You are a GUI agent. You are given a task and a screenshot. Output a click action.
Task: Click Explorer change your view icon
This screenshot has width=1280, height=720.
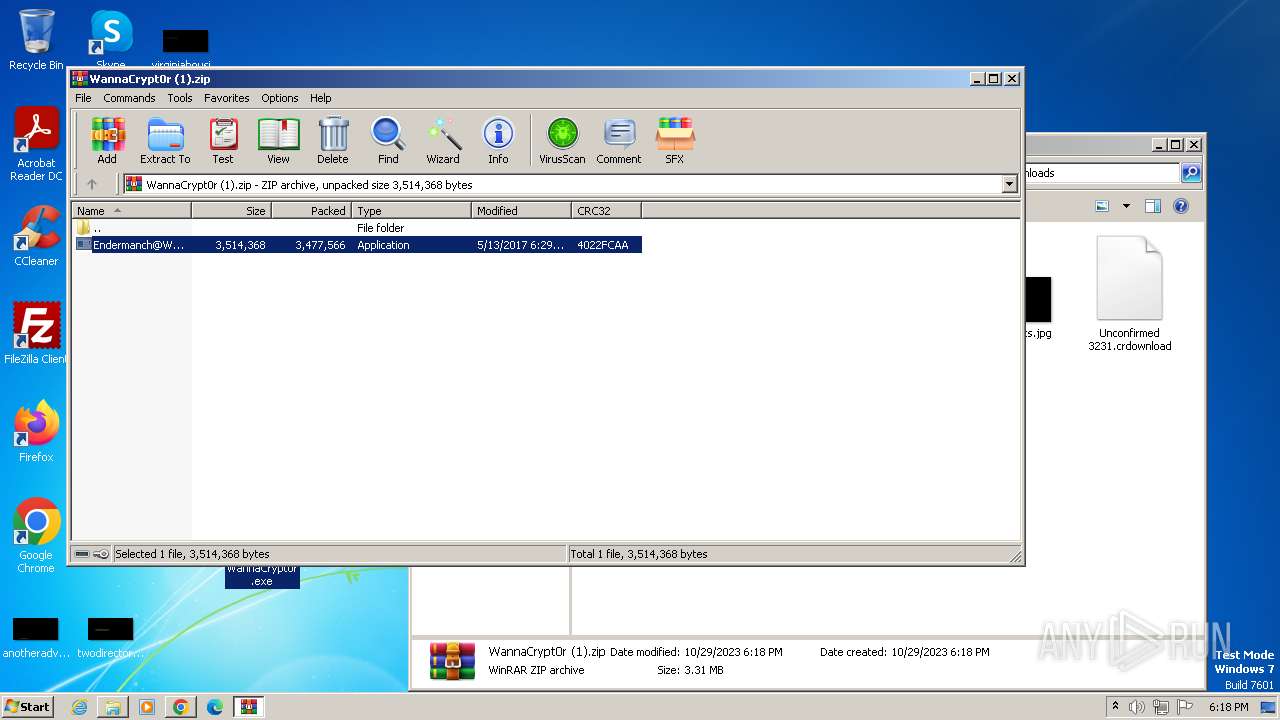pos(1102,206)
